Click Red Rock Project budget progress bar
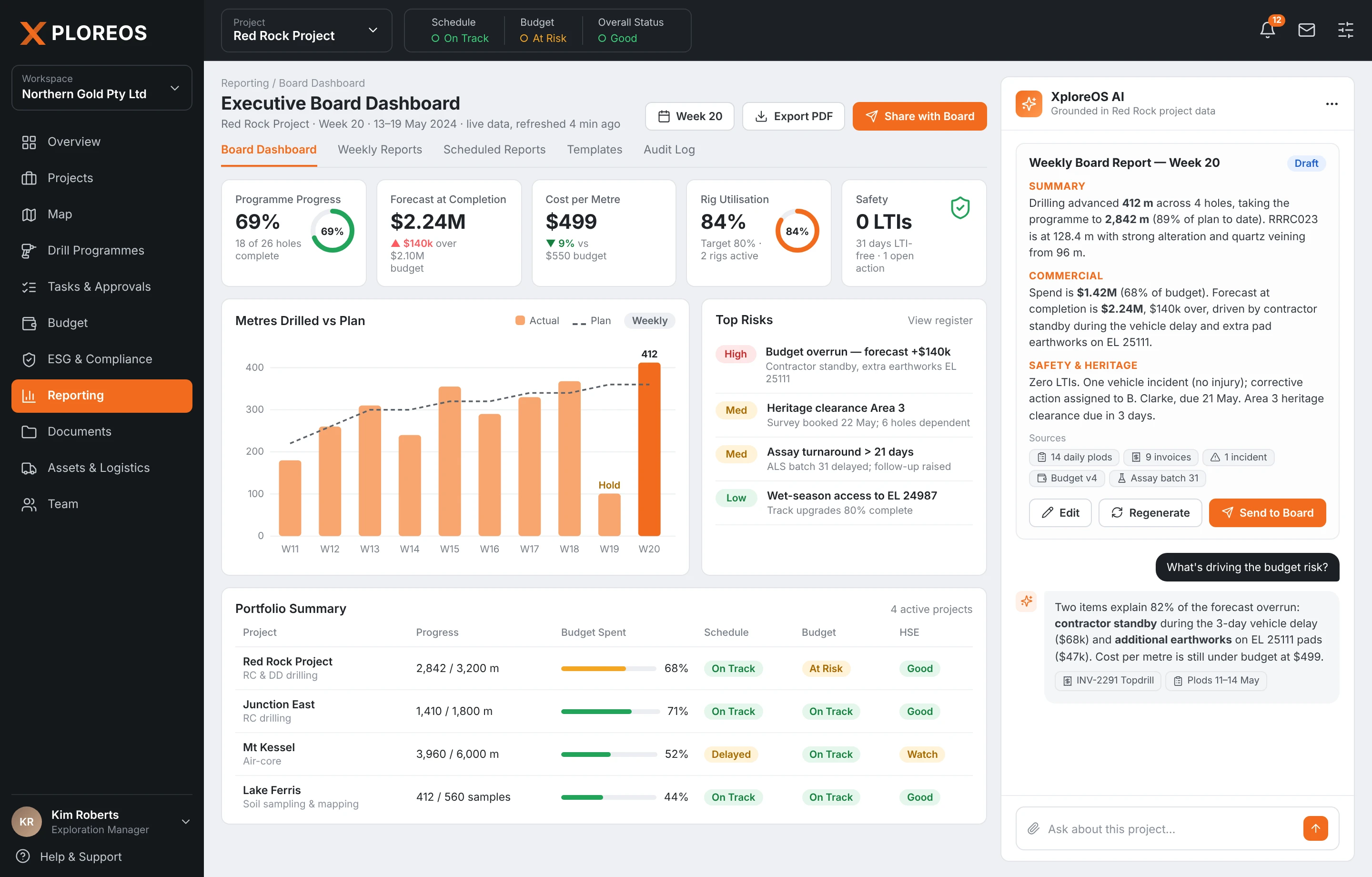Screen dimensions: 1372x877 coord(608,668)
